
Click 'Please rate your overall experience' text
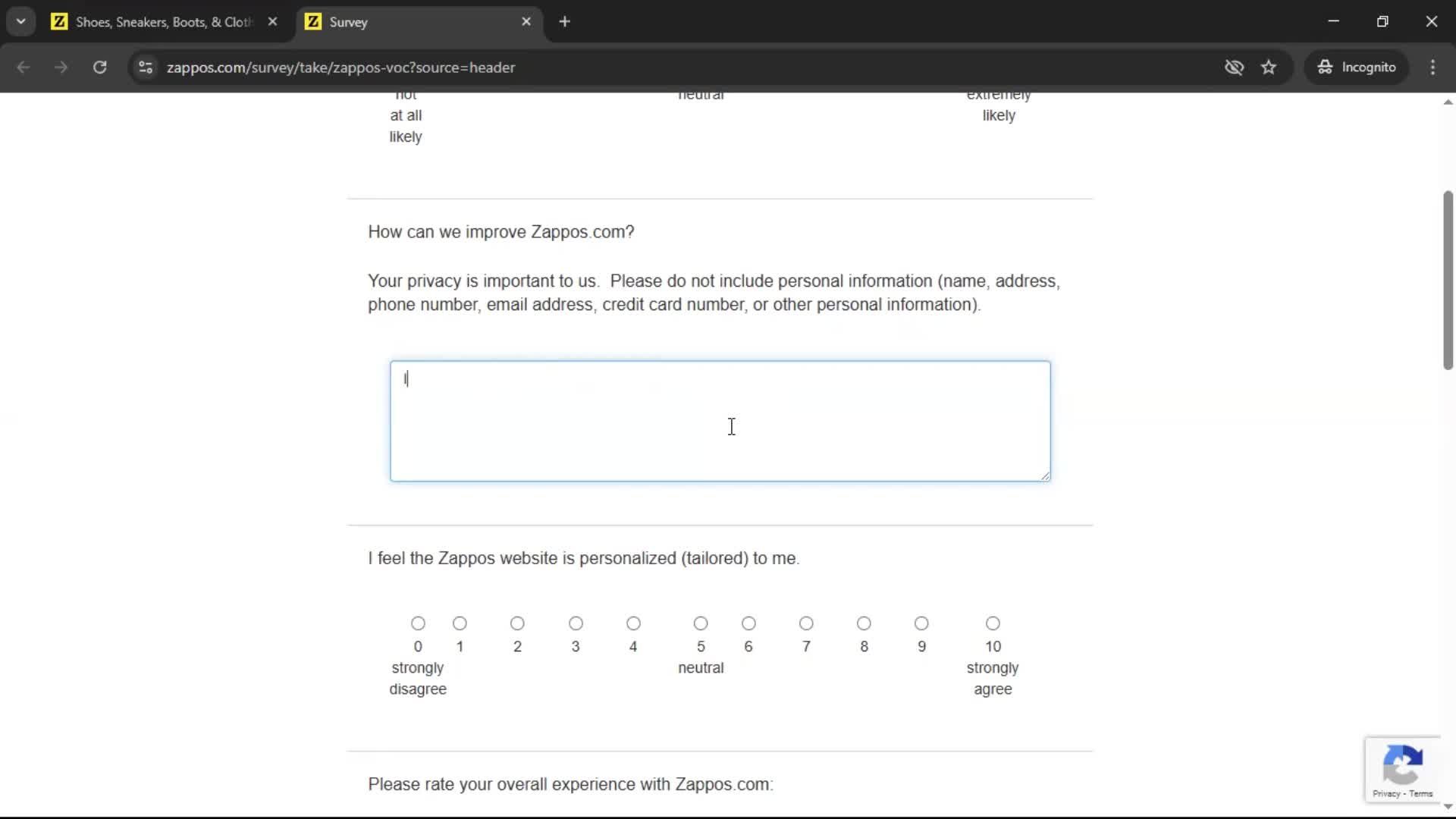pos(570,784)
